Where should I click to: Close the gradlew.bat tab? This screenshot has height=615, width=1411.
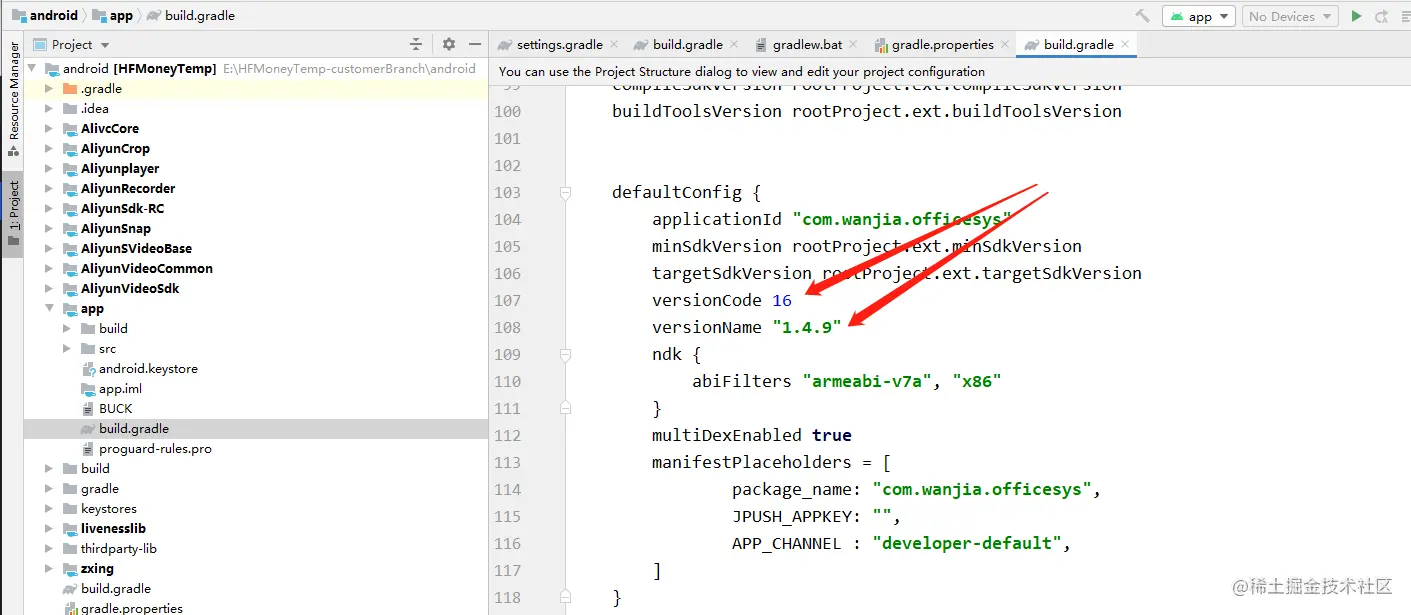click(x=852, y=44)
